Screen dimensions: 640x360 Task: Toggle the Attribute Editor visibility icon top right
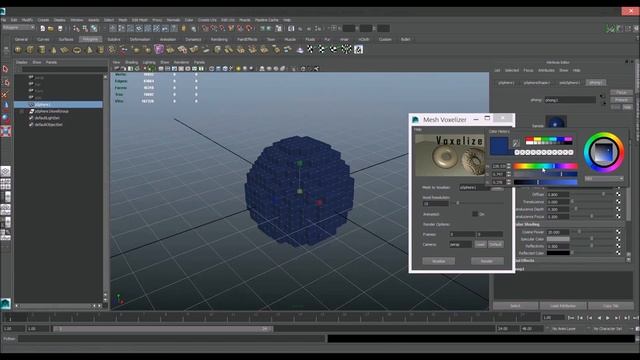pos(620,28)
